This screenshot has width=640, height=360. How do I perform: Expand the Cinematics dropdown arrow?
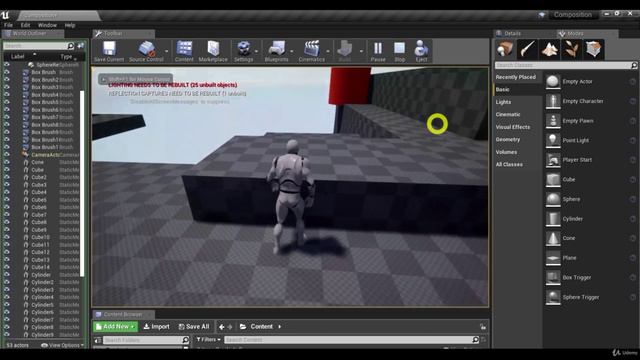(x=328, y=51)
